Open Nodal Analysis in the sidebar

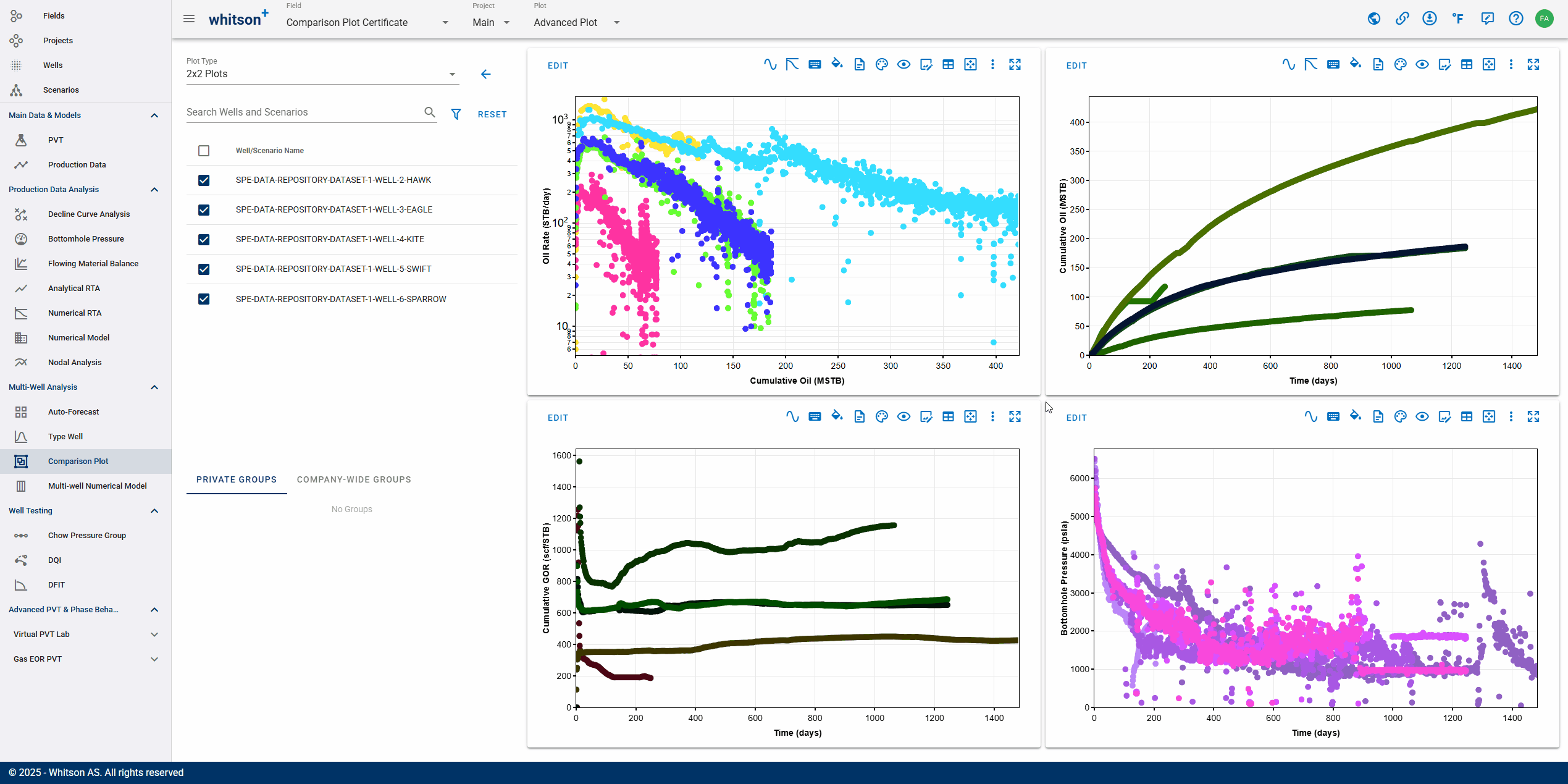(86, 363)
